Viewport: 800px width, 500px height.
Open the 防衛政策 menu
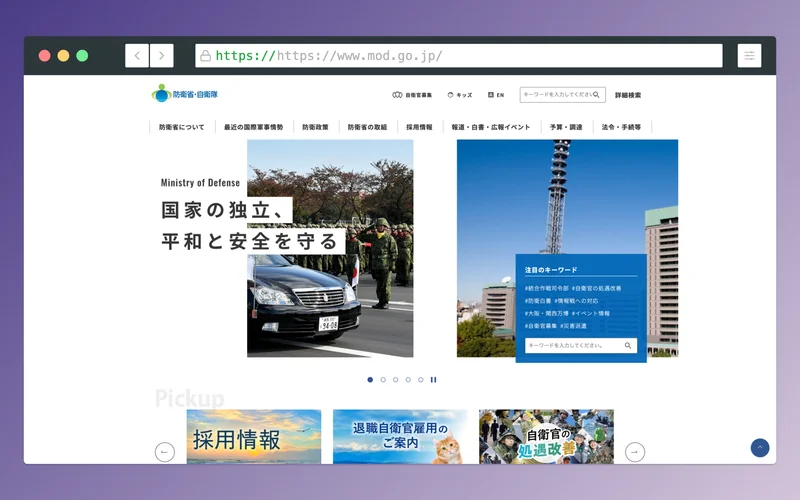coord(315,127)
